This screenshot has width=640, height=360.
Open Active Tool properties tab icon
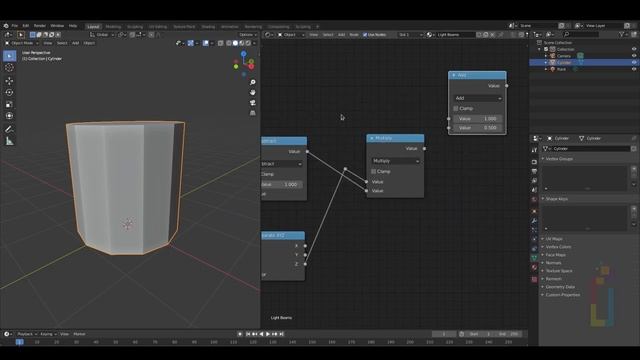coord(534,150)
